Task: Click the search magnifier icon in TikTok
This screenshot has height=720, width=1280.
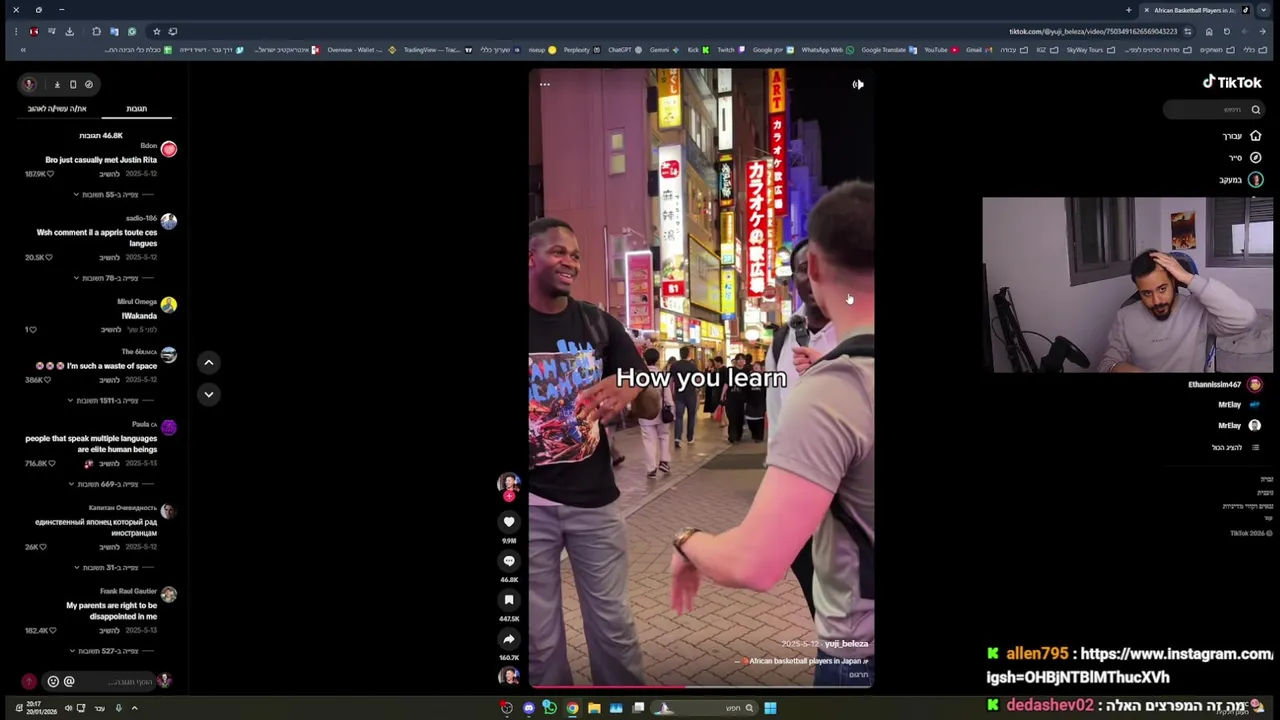Action: (x=1256, y=110)
